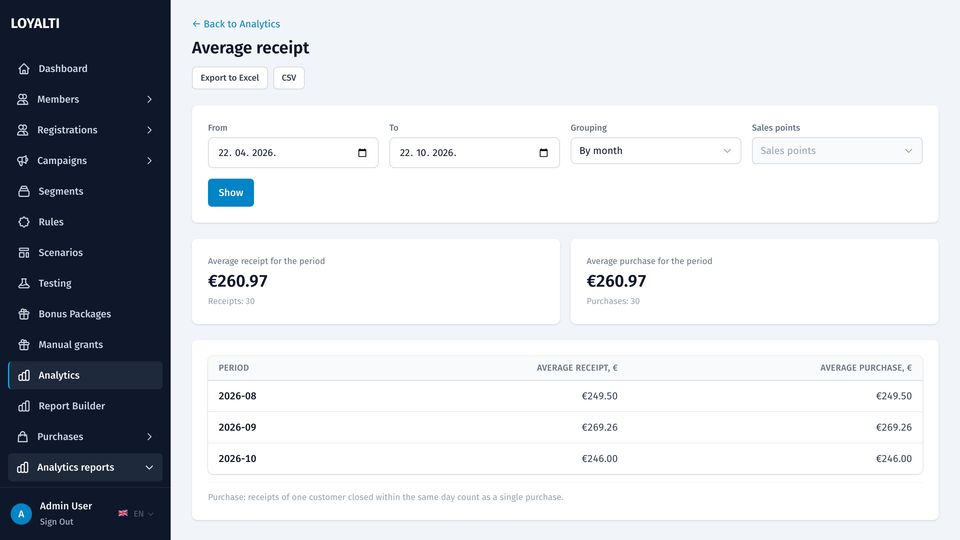Follow the Back to Analytics link
This screenshot has height=540, width=960.
coord(236,24)
